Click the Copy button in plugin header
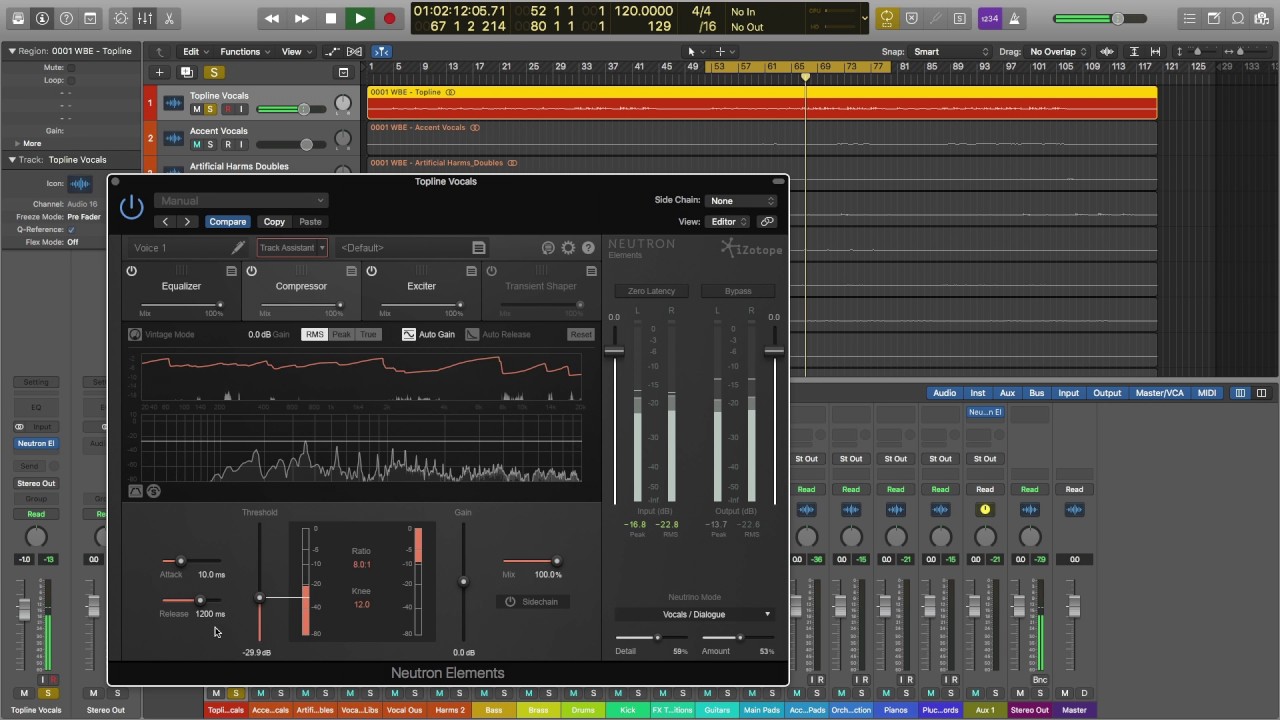Image resolution: width=1280 pixels, height=720 pixels. (x=274, y=222)
